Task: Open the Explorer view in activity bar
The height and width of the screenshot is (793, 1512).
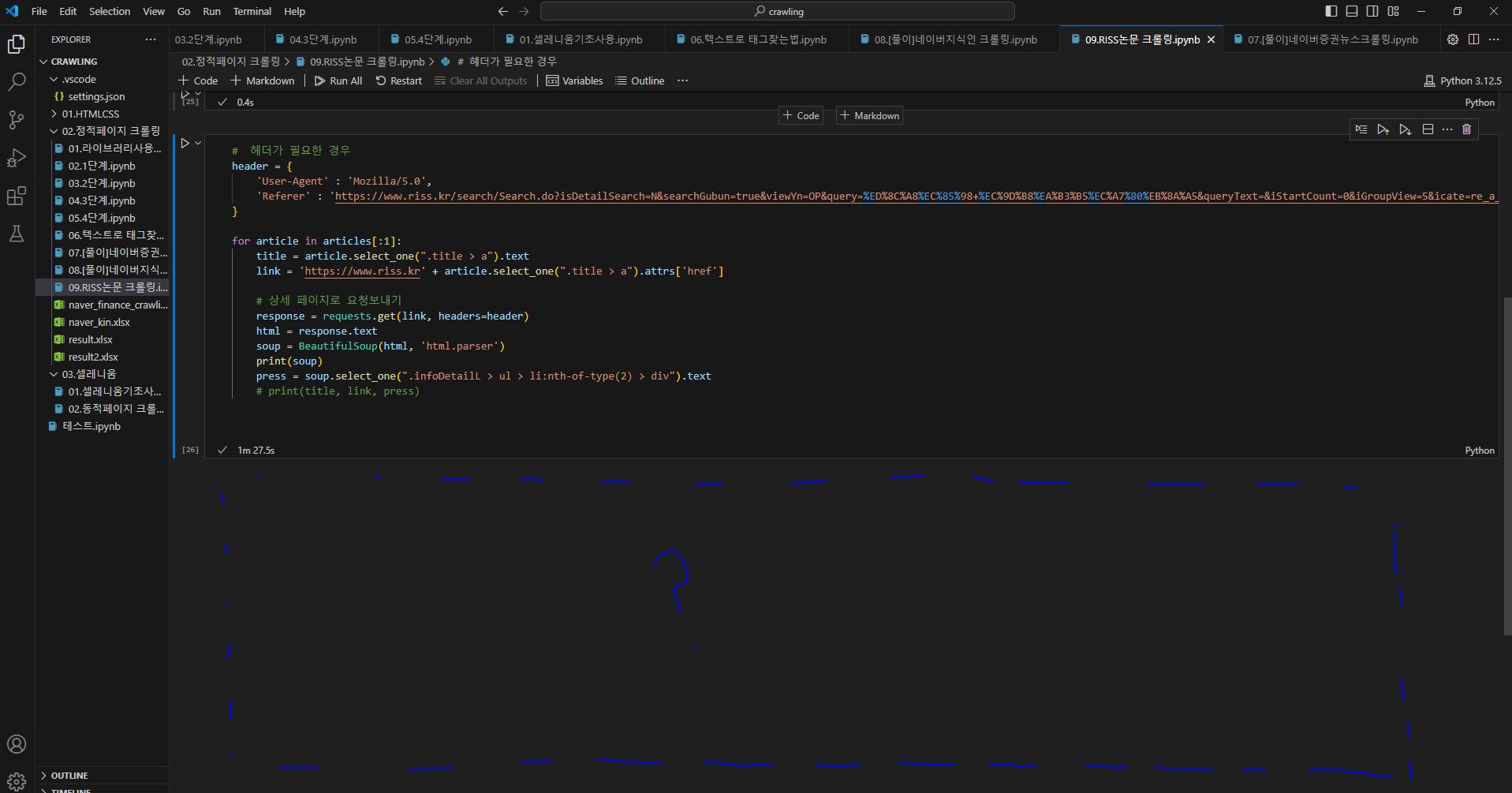Action: 17,45
